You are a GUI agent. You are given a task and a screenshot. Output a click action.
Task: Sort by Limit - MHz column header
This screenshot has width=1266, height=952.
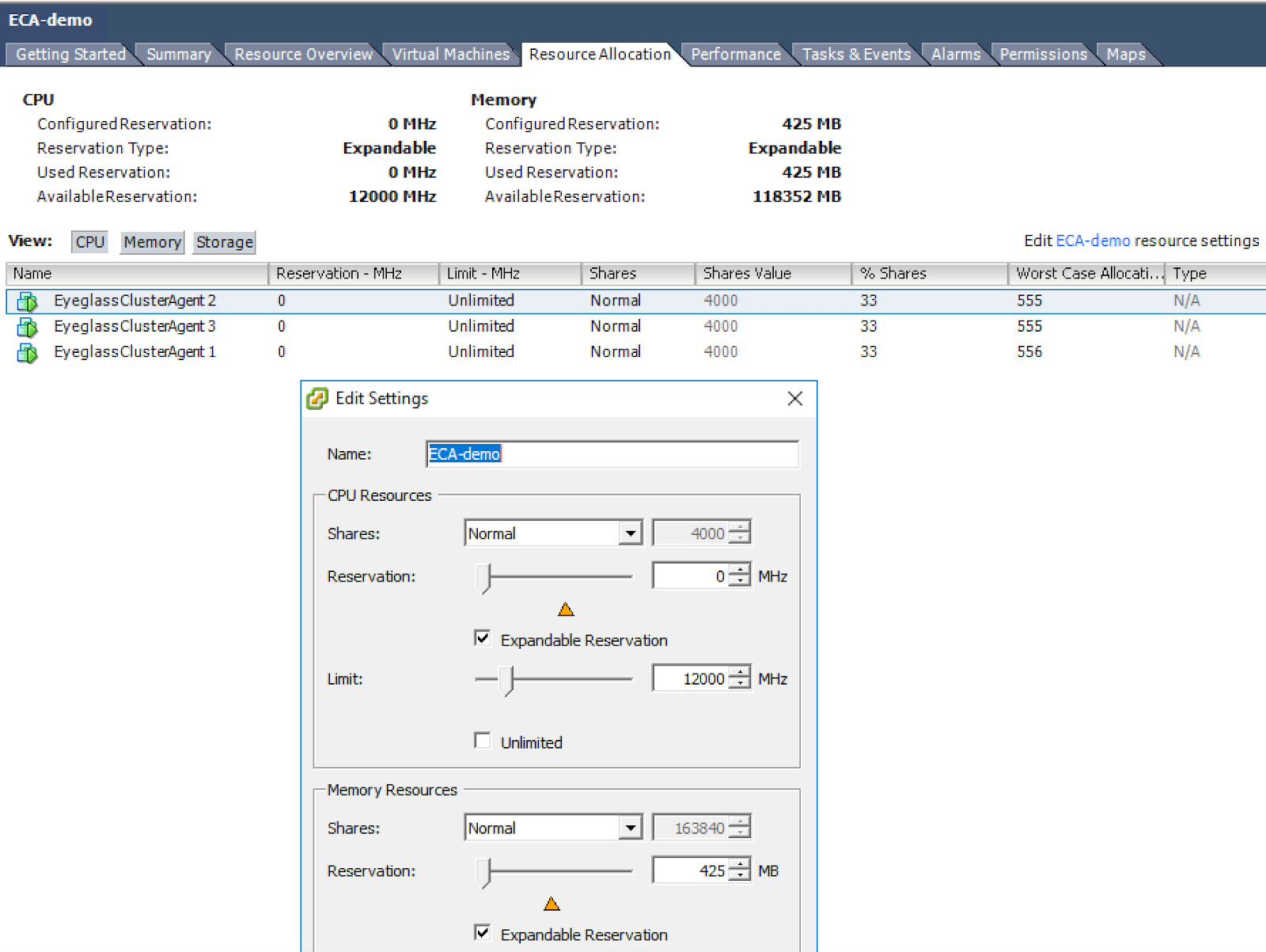[510, 274]
